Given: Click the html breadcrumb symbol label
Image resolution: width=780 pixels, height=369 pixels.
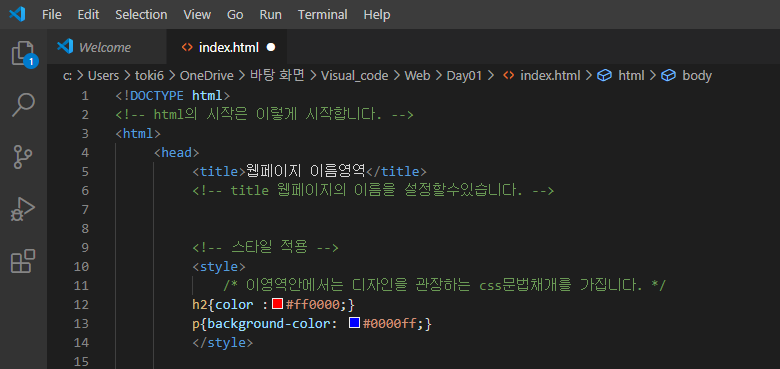Looking at the screenshot, I should tap(631, 76).
